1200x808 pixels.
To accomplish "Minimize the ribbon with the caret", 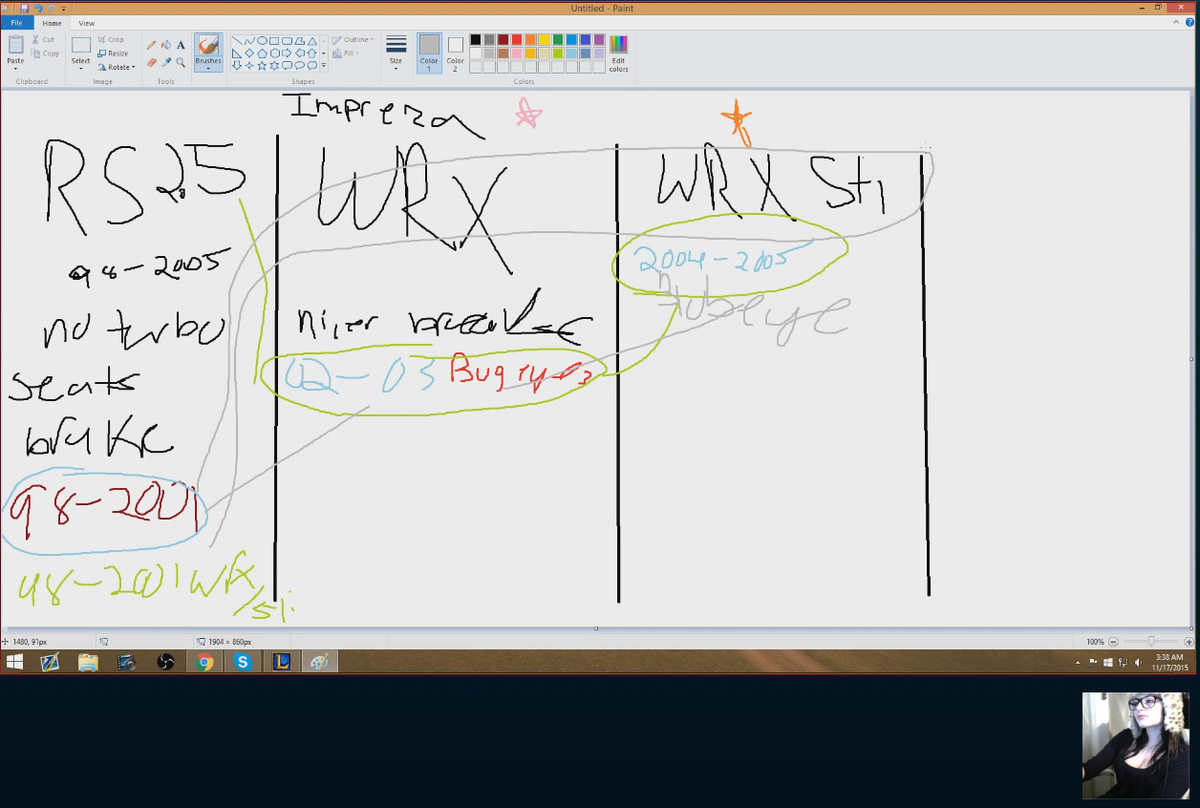I will coord(1176,22).
